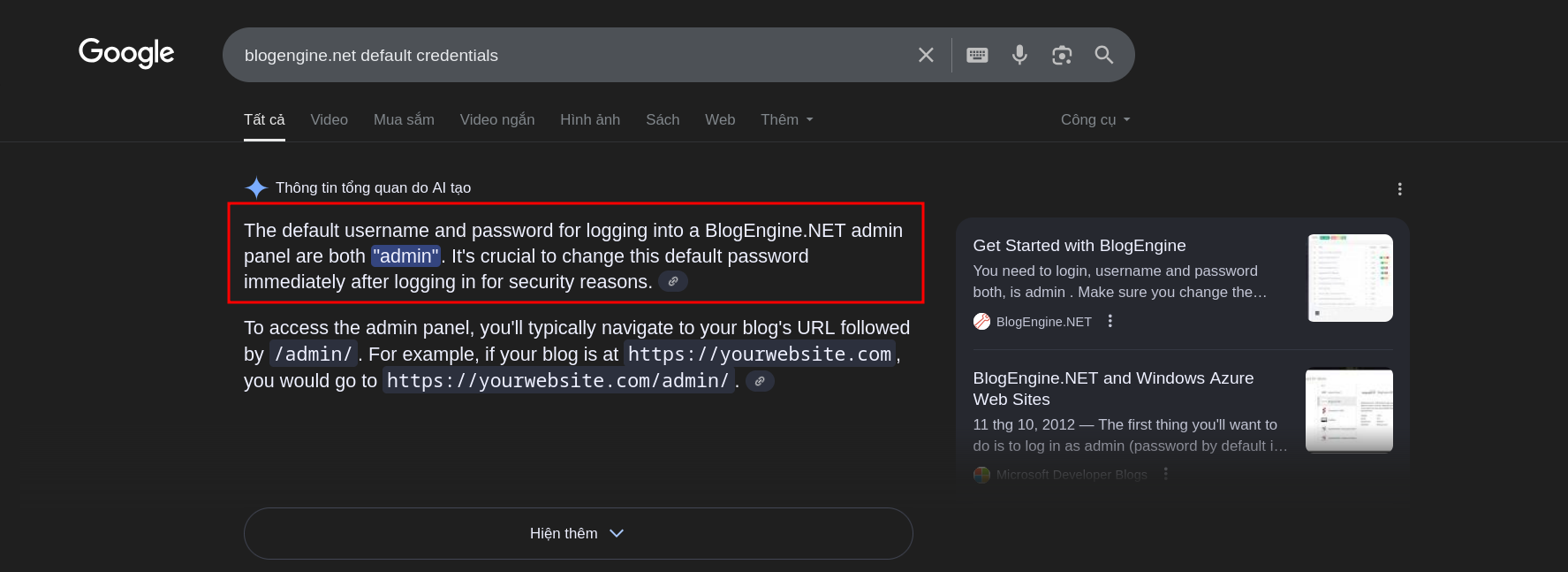This screenshot has height=572, width=1568.
Task: Submit search with magnifying glass icon
Action: (x=1104, y=55)
